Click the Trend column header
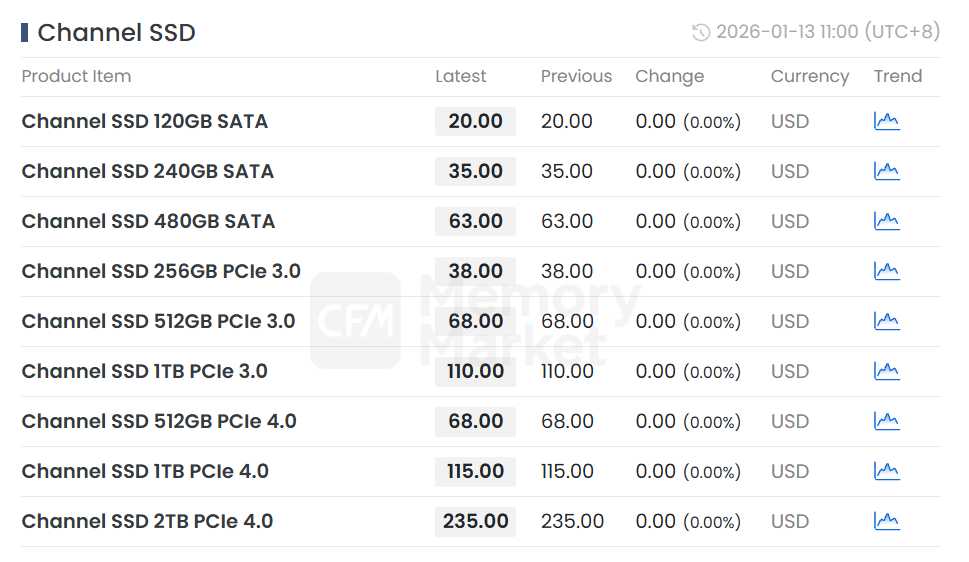 coord(897,76)
